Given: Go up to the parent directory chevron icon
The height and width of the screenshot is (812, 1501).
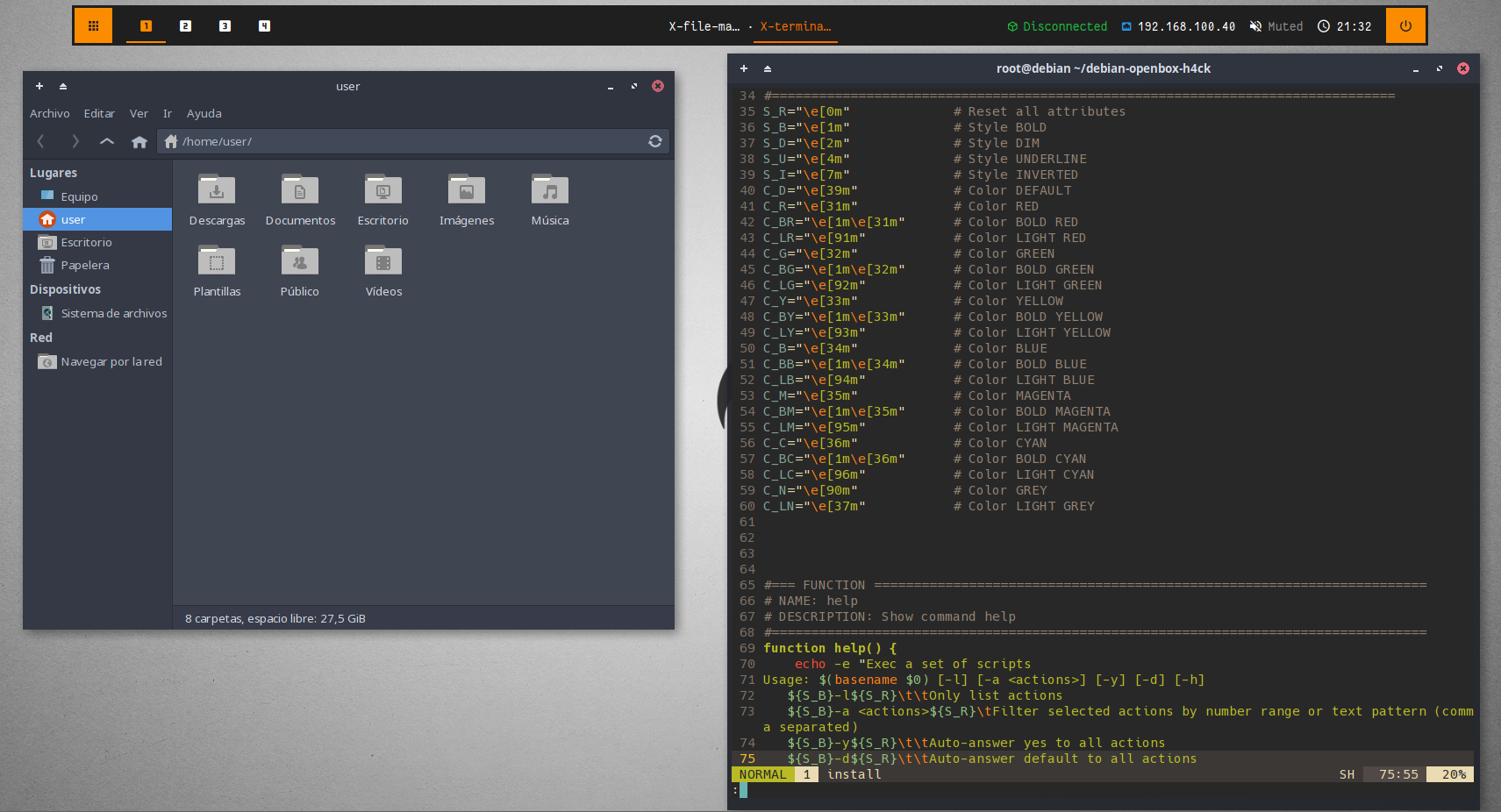Looking at the screenshot, I should 106,141.
